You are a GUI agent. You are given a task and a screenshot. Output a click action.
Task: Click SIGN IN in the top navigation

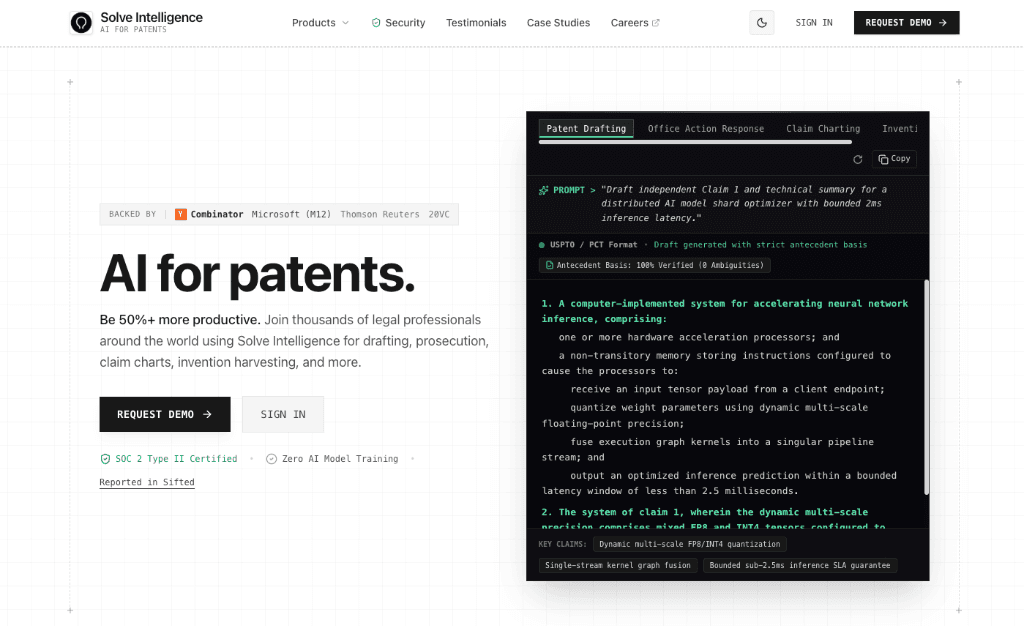[814, 23]
